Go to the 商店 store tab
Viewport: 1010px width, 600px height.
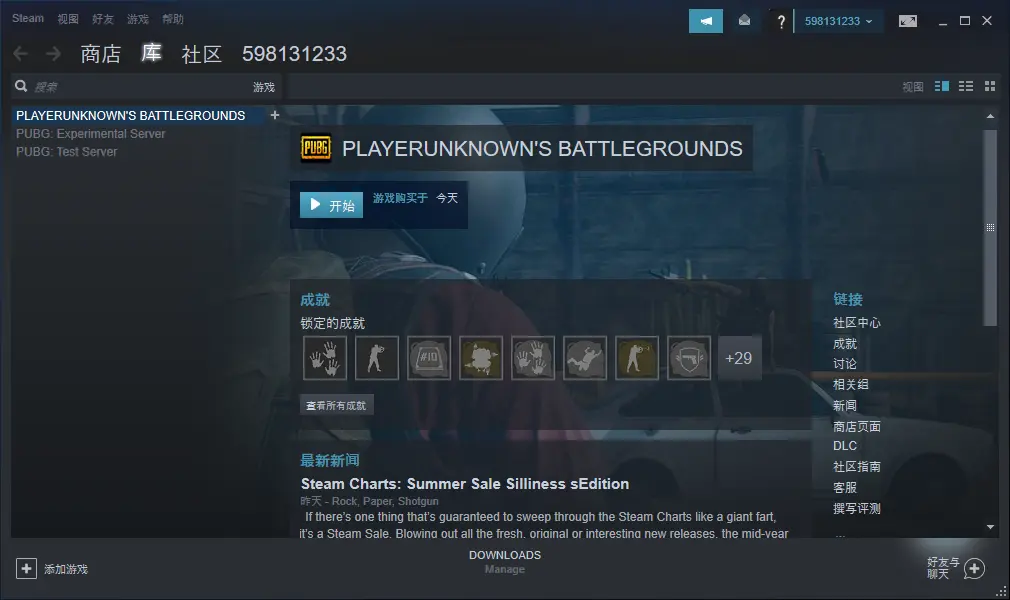click(100, 54)
